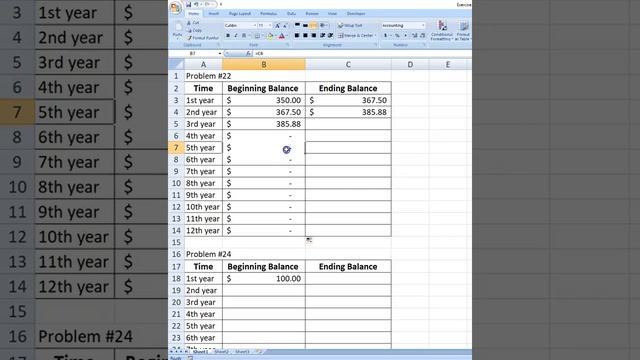This screenshot has height=360, width=640.
Task: Open the font size dropdown
Action: (x=270, y=25)
